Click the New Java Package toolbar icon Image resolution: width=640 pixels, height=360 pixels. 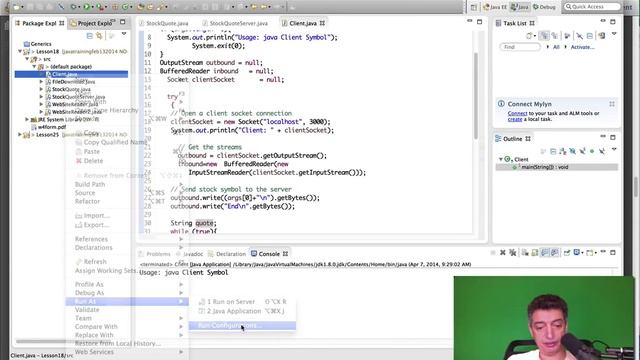tap(115, 7)
